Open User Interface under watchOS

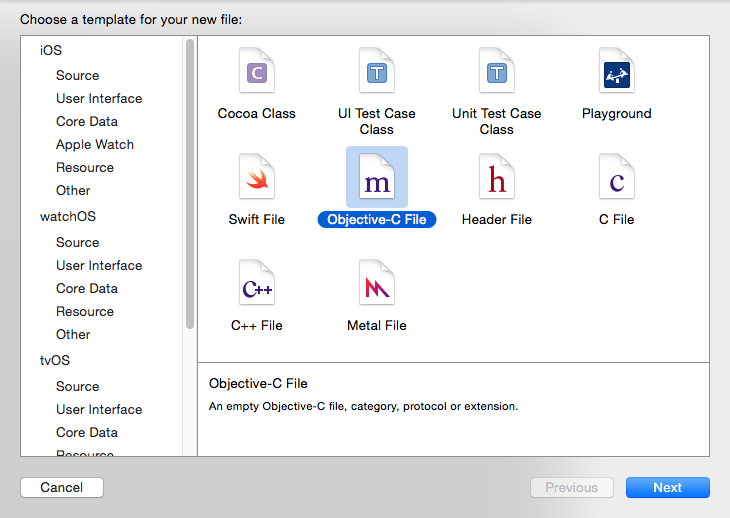tap(99, 265)
